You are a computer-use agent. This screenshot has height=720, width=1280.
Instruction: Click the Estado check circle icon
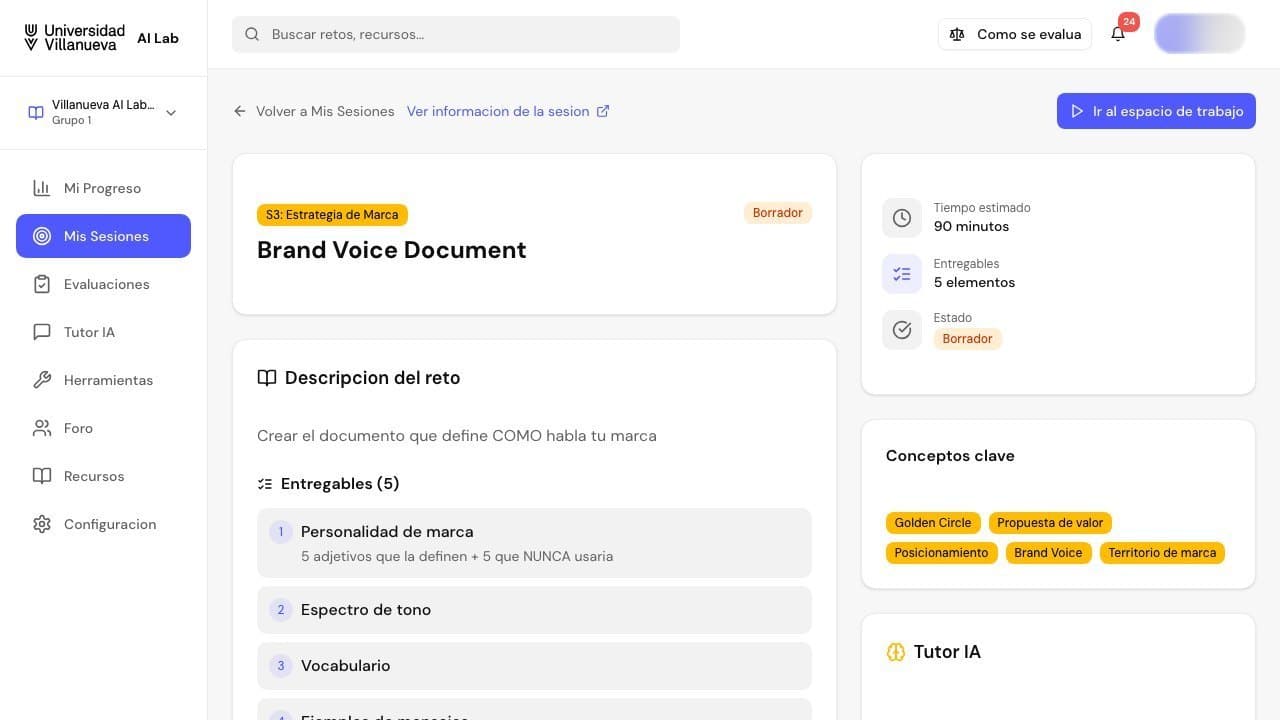tap(902, 330)
